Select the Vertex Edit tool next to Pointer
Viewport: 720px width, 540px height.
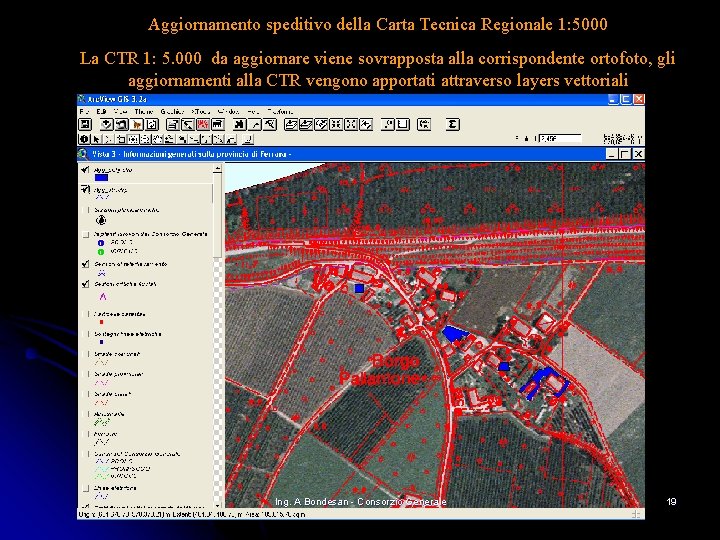click(x=108, y=139)
